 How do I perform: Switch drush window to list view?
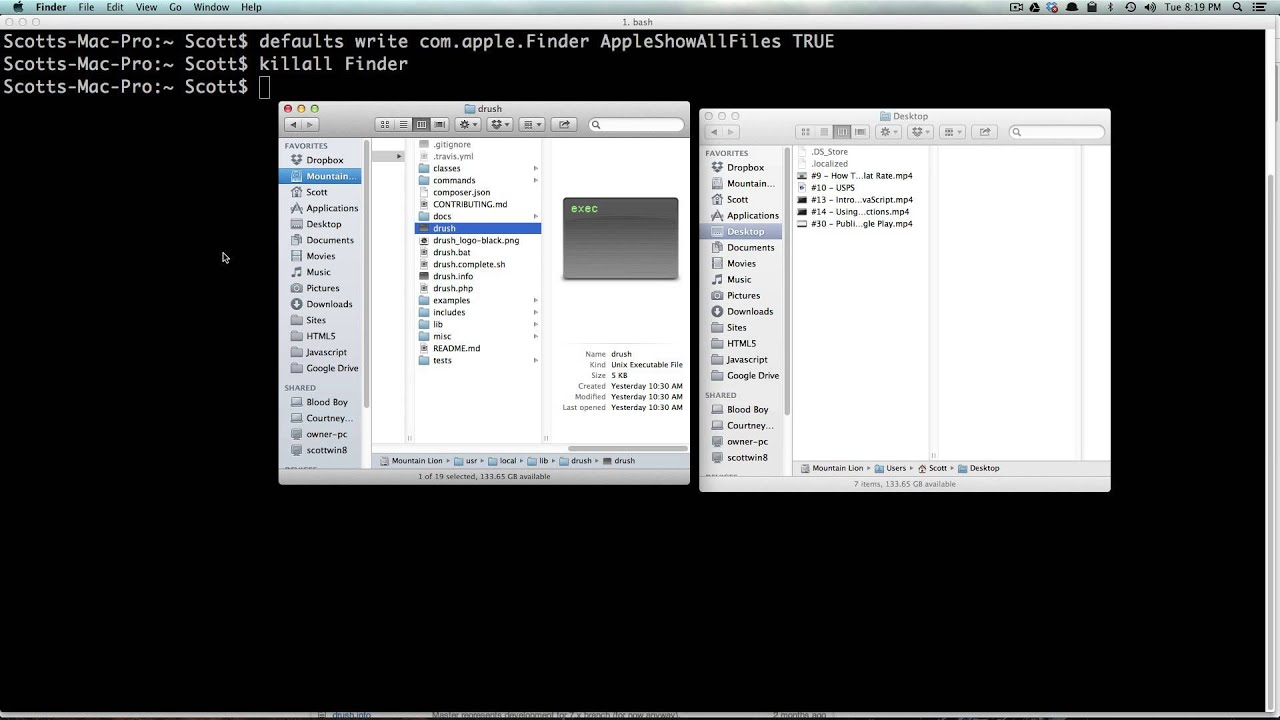[x=403, y=125]
